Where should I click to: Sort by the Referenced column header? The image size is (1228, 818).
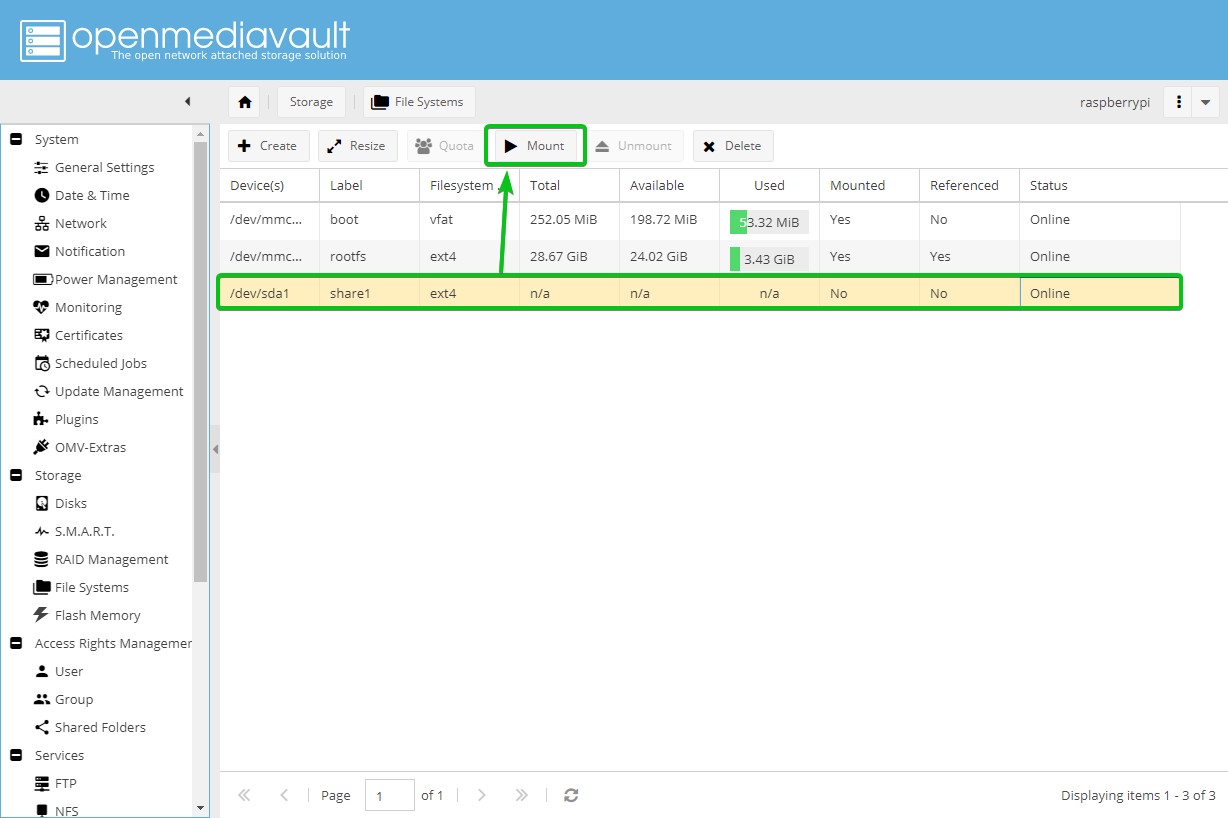point(969,186)
